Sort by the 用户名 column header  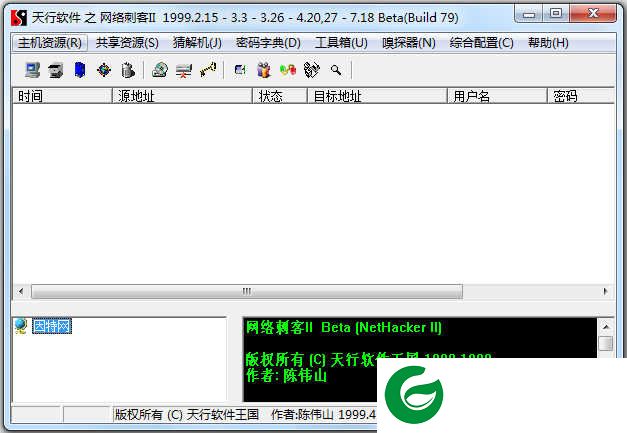point(497,96)
